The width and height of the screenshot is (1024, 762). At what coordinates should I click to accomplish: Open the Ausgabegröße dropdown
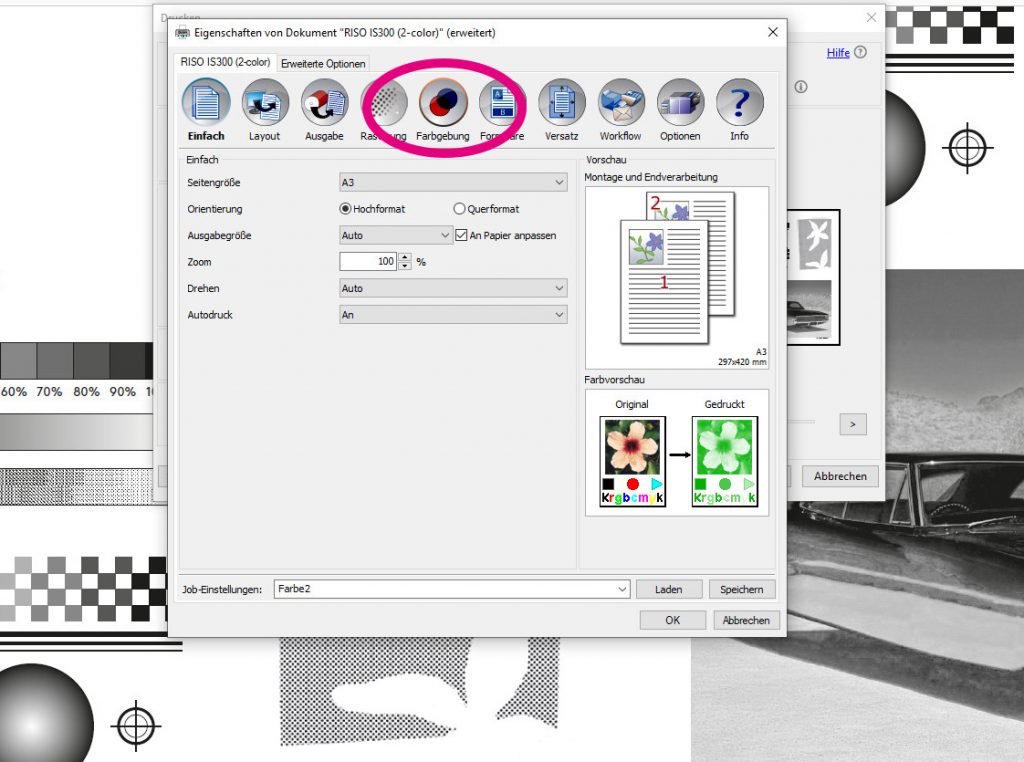[x=396, y=235]
